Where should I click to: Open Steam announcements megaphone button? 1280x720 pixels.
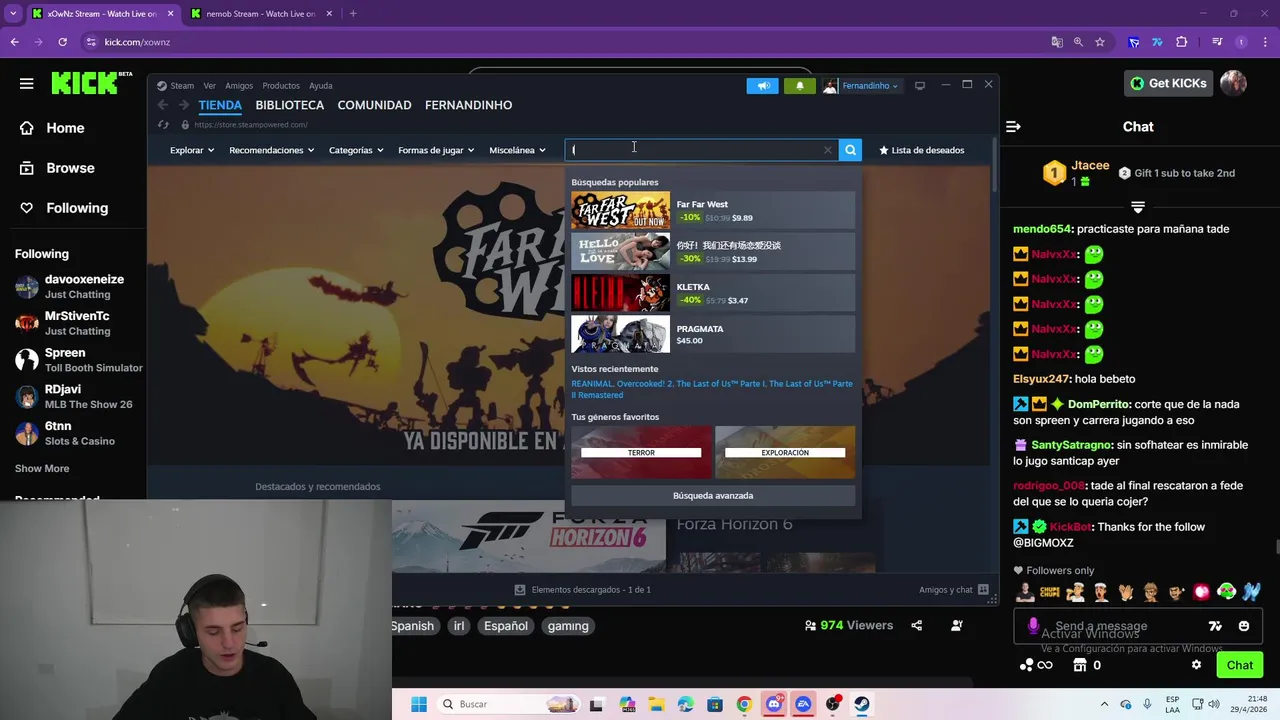tap(763, 86)
